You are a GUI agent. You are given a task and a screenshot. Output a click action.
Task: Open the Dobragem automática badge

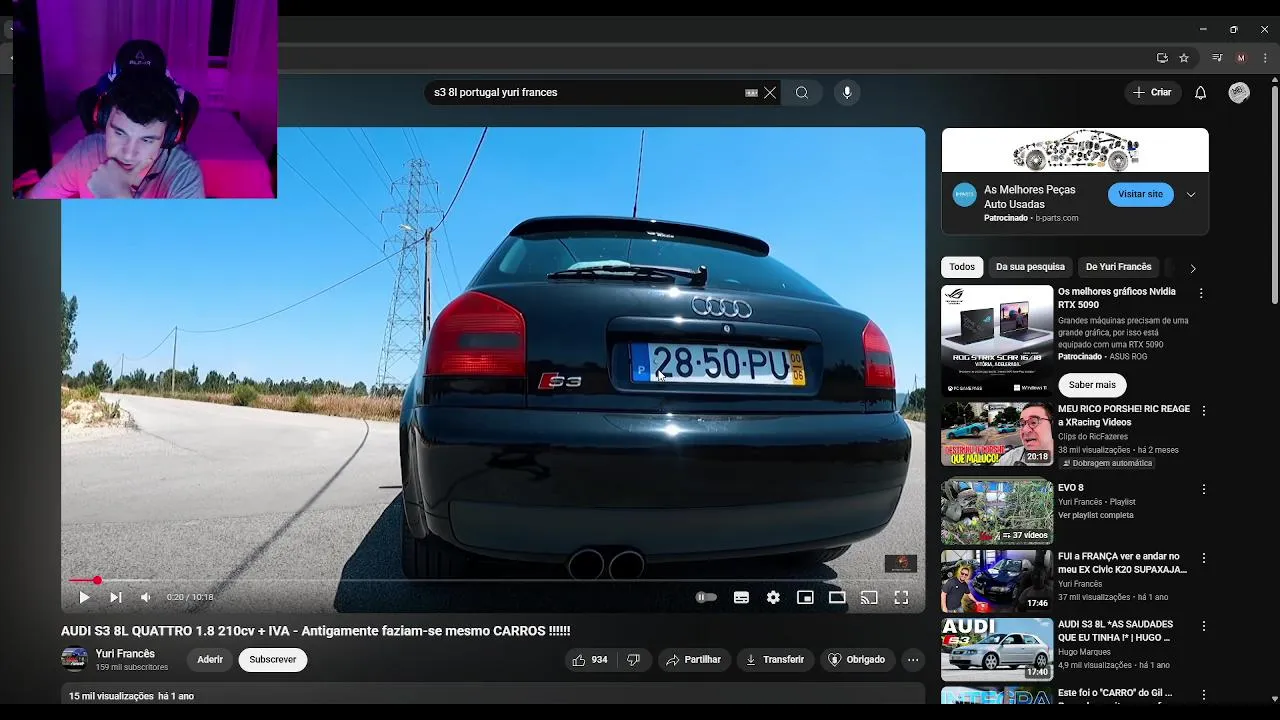tap(1107, 464)
